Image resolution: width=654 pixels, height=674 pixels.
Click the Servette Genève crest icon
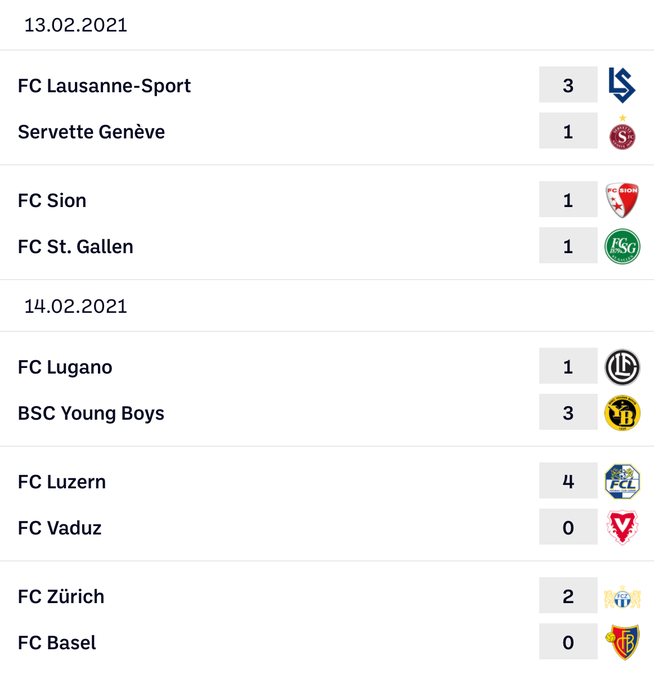(x=622, y=132)
